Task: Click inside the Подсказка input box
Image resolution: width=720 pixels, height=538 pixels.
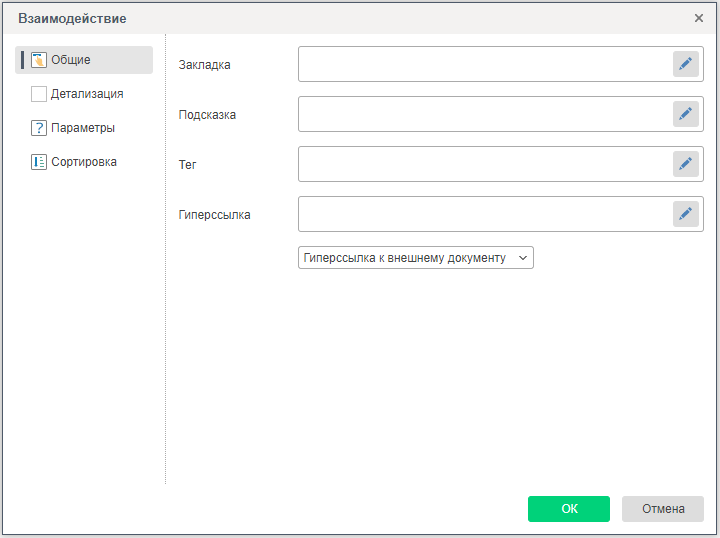Action: pos(484,114)
